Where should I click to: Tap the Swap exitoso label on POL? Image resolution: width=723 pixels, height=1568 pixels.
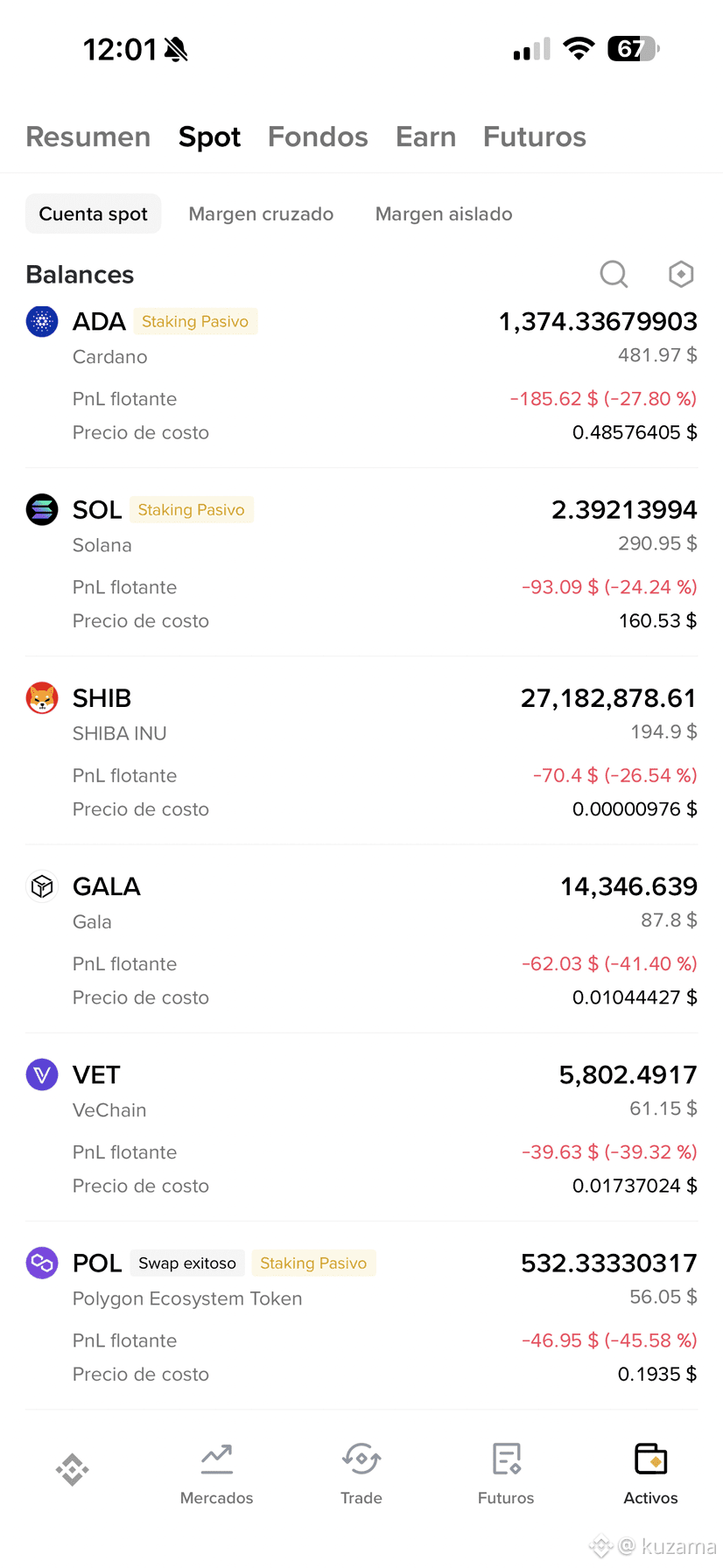coord(187,1263)
